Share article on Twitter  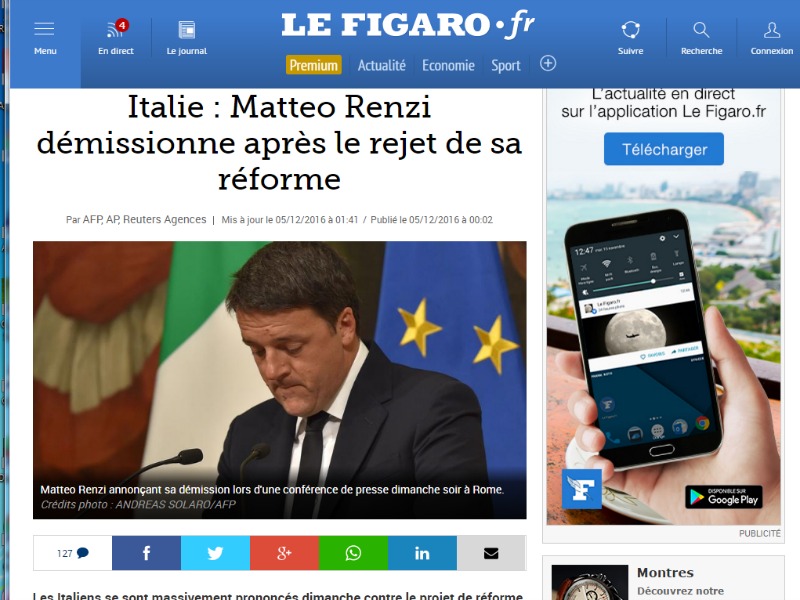pos(215,553)
